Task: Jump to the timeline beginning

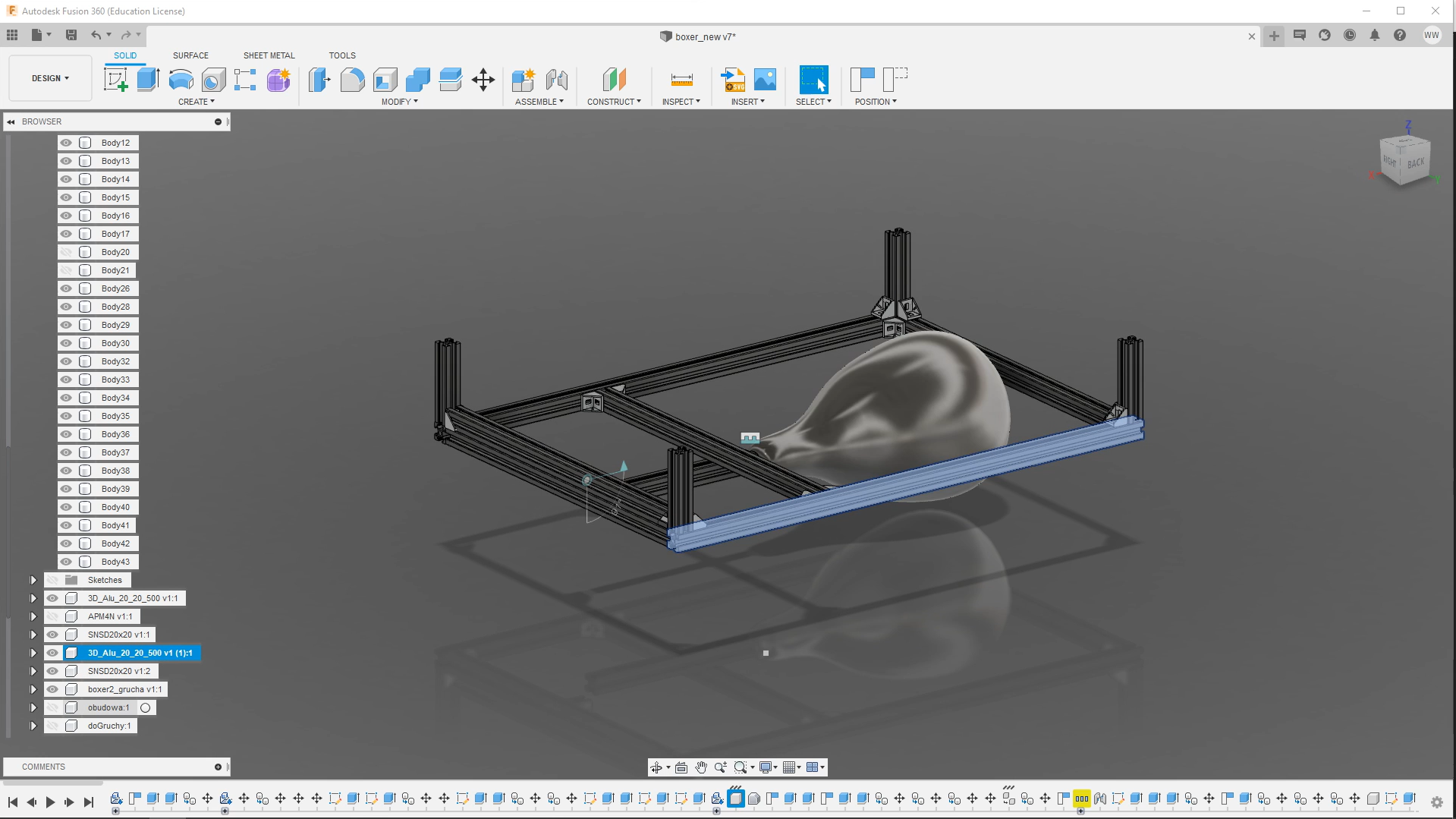Action: pyautogui.click(x=13, y=802)
